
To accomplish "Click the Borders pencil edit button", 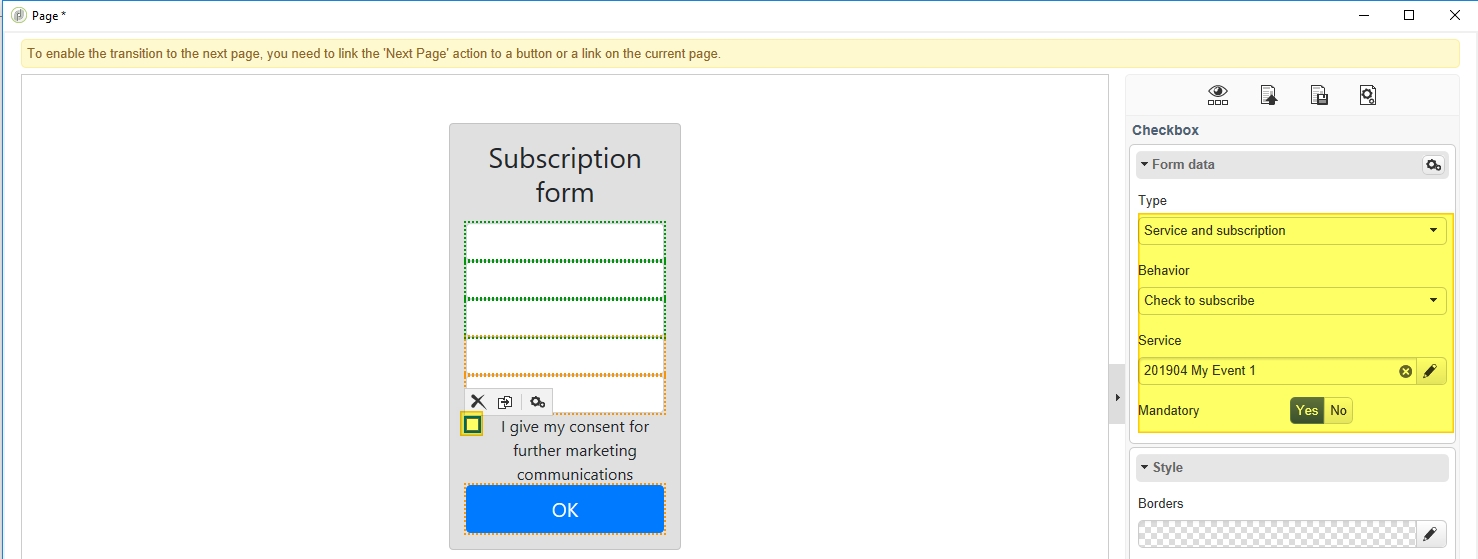I will (x=1430, y=534).
